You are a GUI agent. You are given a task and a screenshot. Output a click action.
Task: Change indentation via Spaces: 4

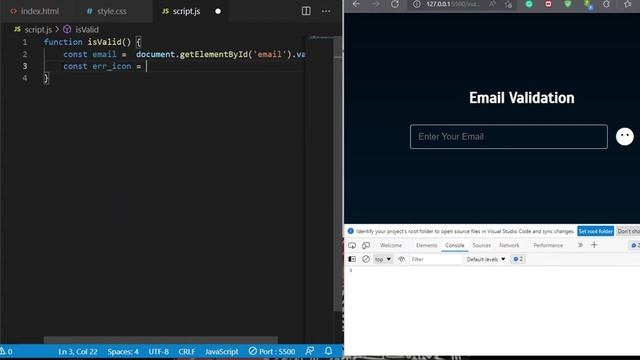(x=123, y=351)
